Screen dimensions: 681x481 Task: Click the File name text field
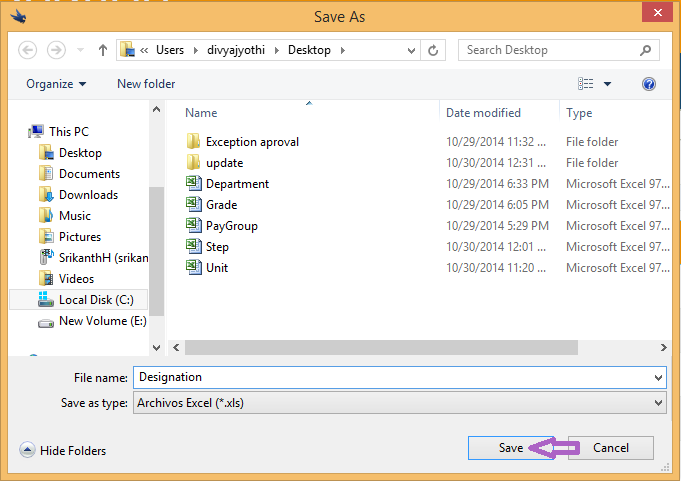[x=390, y=377]
